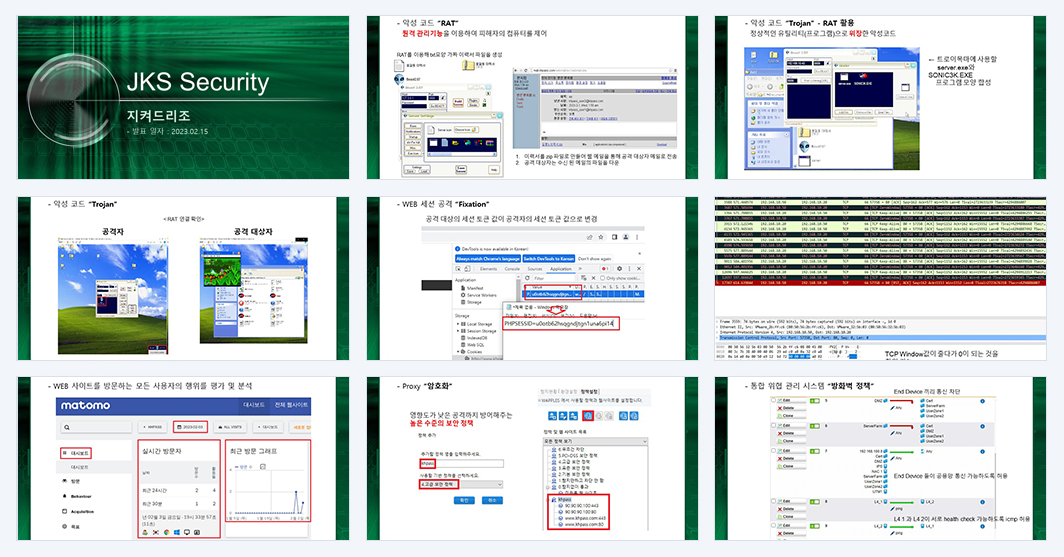Click the 최근 24시간 row in 실시간 방문자
Screen dimensions: 1064x557
click(179, 490)
